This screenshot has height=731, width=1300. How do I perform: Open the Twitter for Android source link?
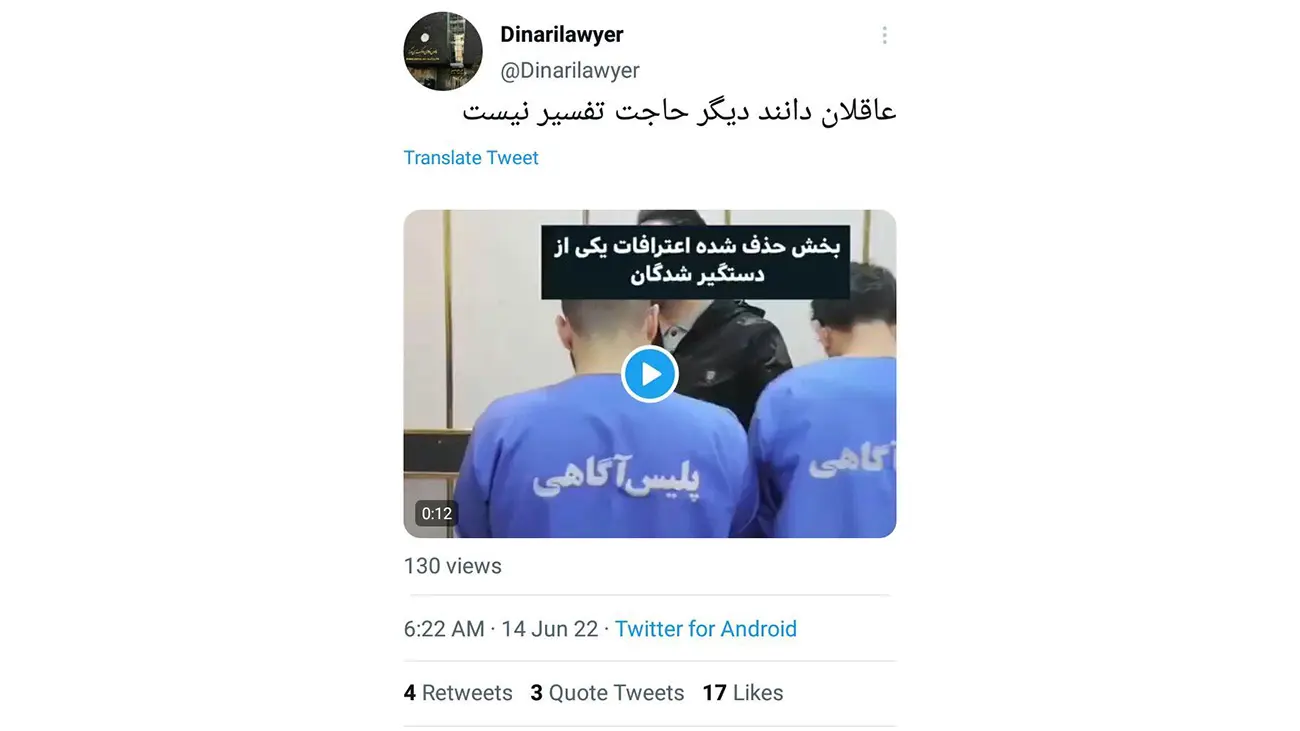706,629
